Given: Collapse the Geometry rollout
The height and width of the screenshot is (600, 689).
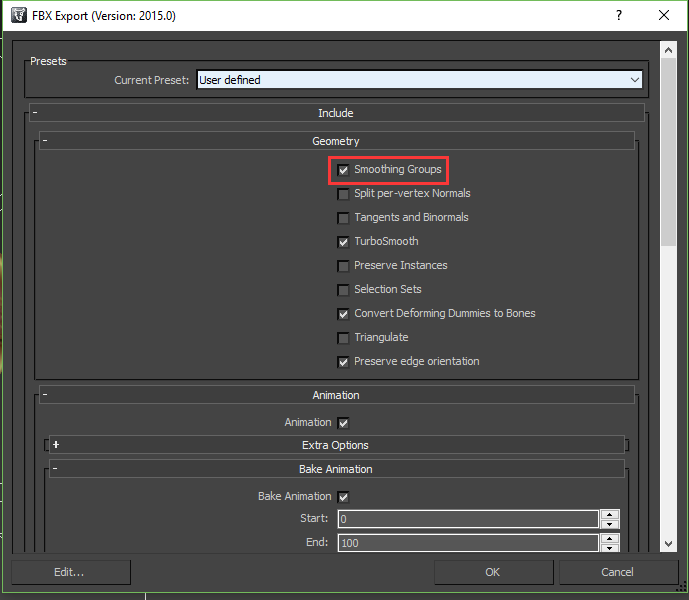Looking at the screenshot, I should tap(337, 141).
